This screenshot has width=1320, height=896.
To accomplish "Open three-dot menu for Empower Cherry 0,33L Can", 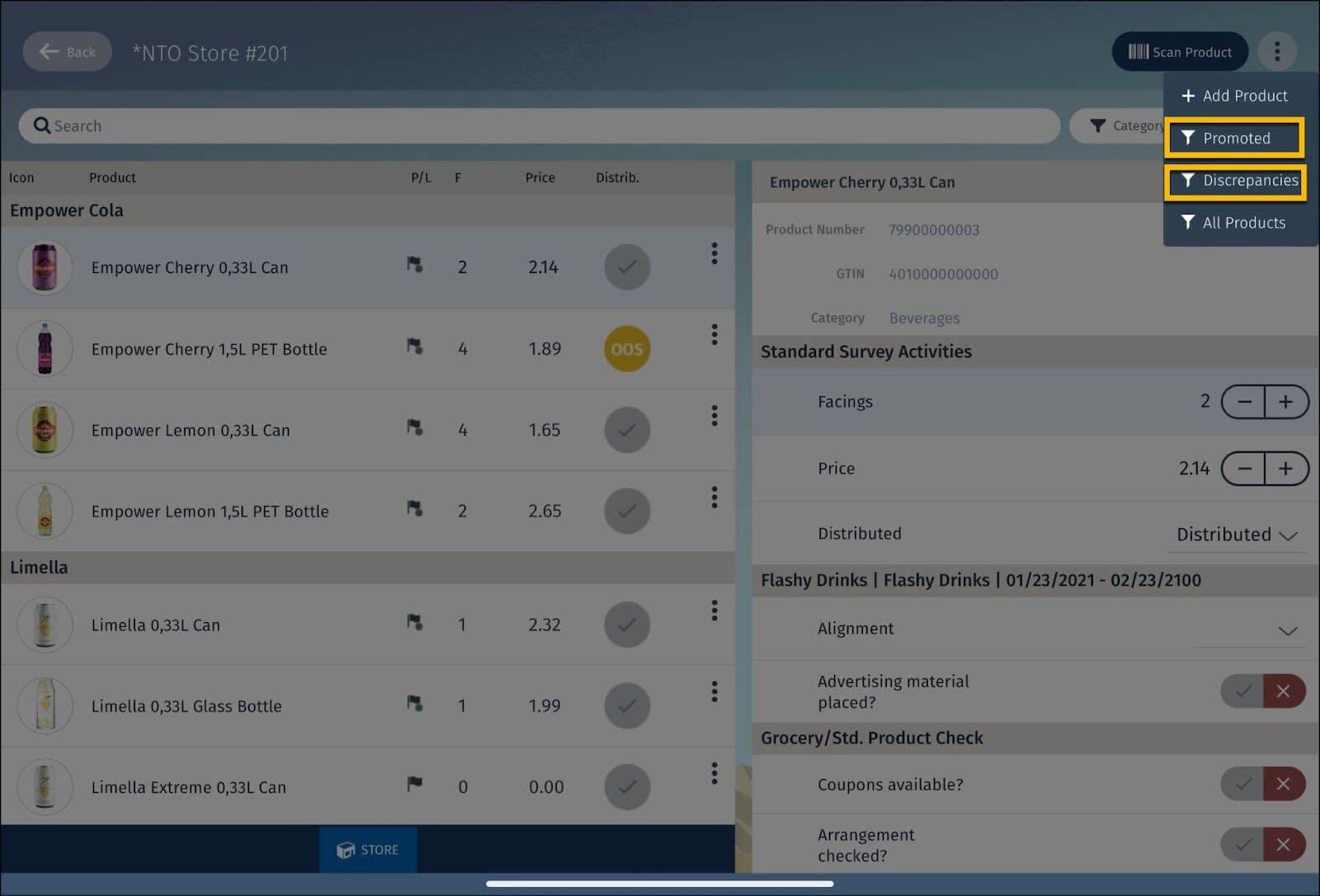I will point(714,253).
